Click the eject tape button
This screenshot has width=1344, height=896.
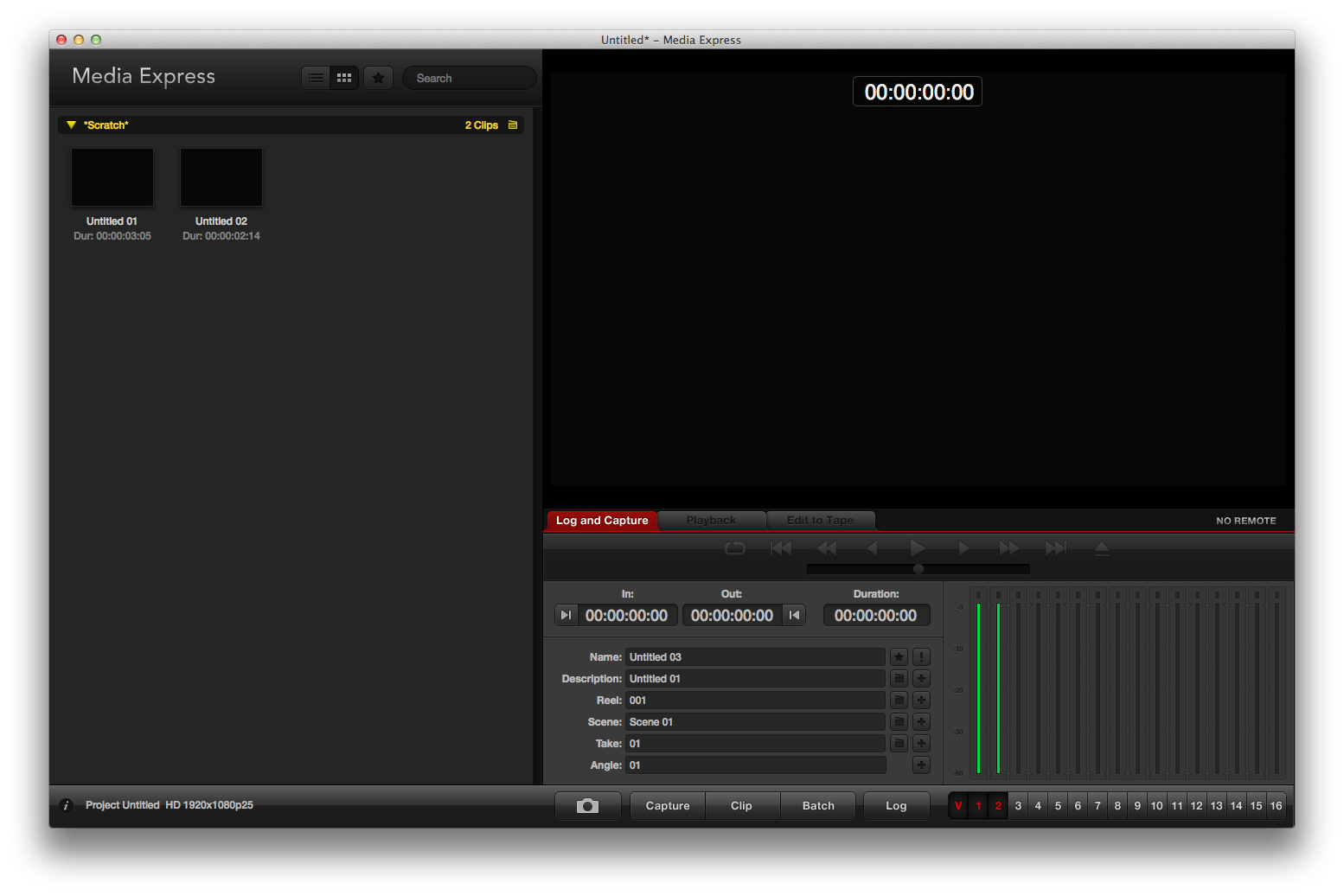tap(1101, 548)
